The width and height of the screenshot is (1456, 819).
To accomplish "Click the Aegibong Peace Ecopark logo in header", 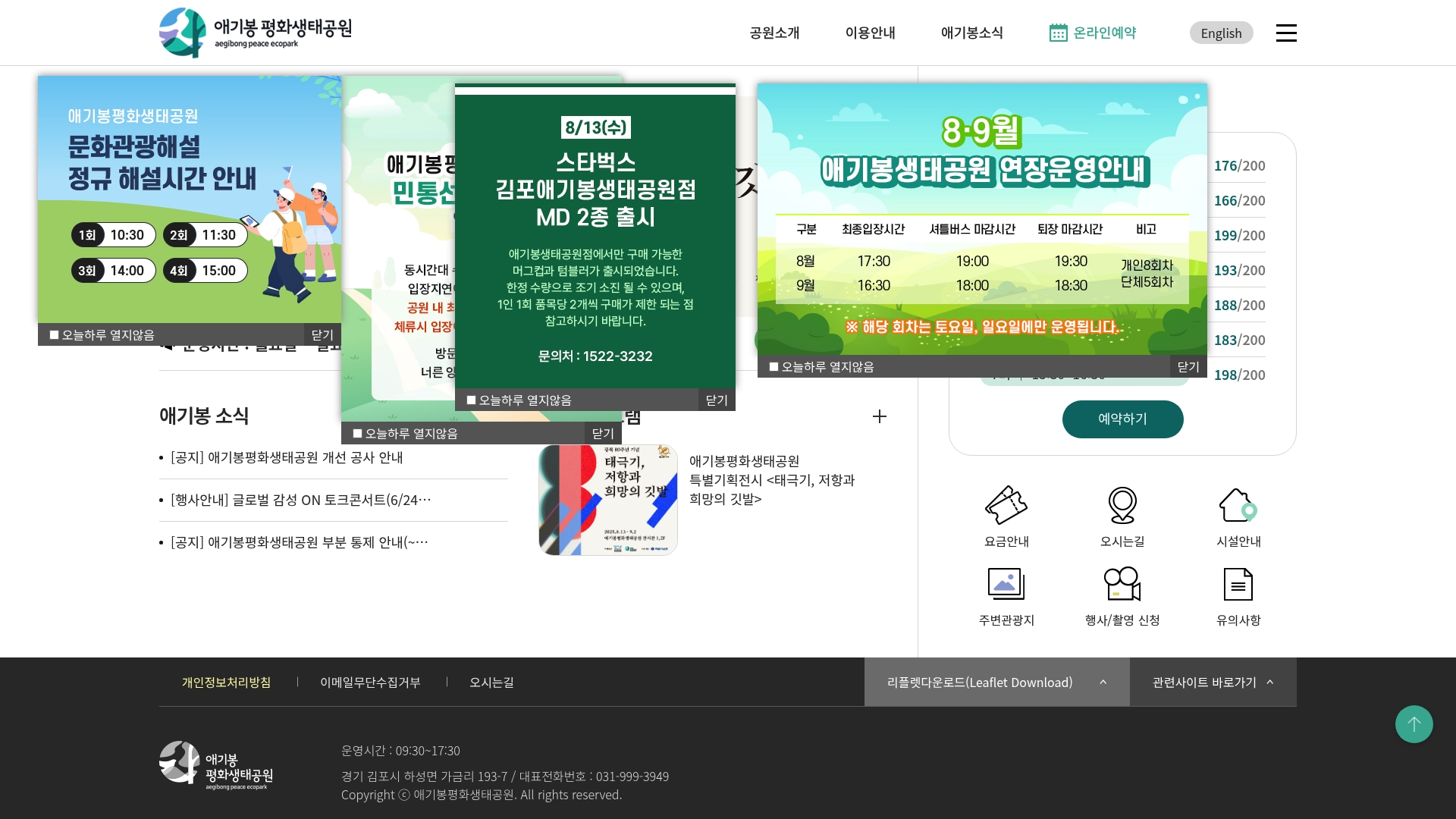I will point(256,33).
